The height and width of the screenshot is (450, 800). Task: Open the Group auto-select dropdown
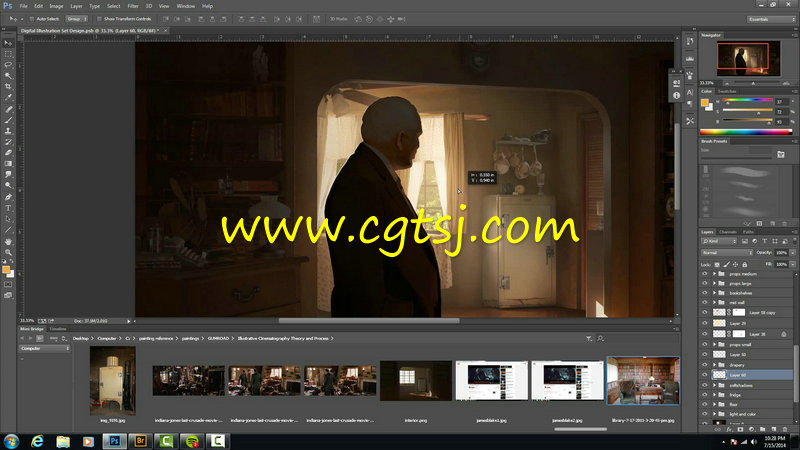[x=77, y=19]
